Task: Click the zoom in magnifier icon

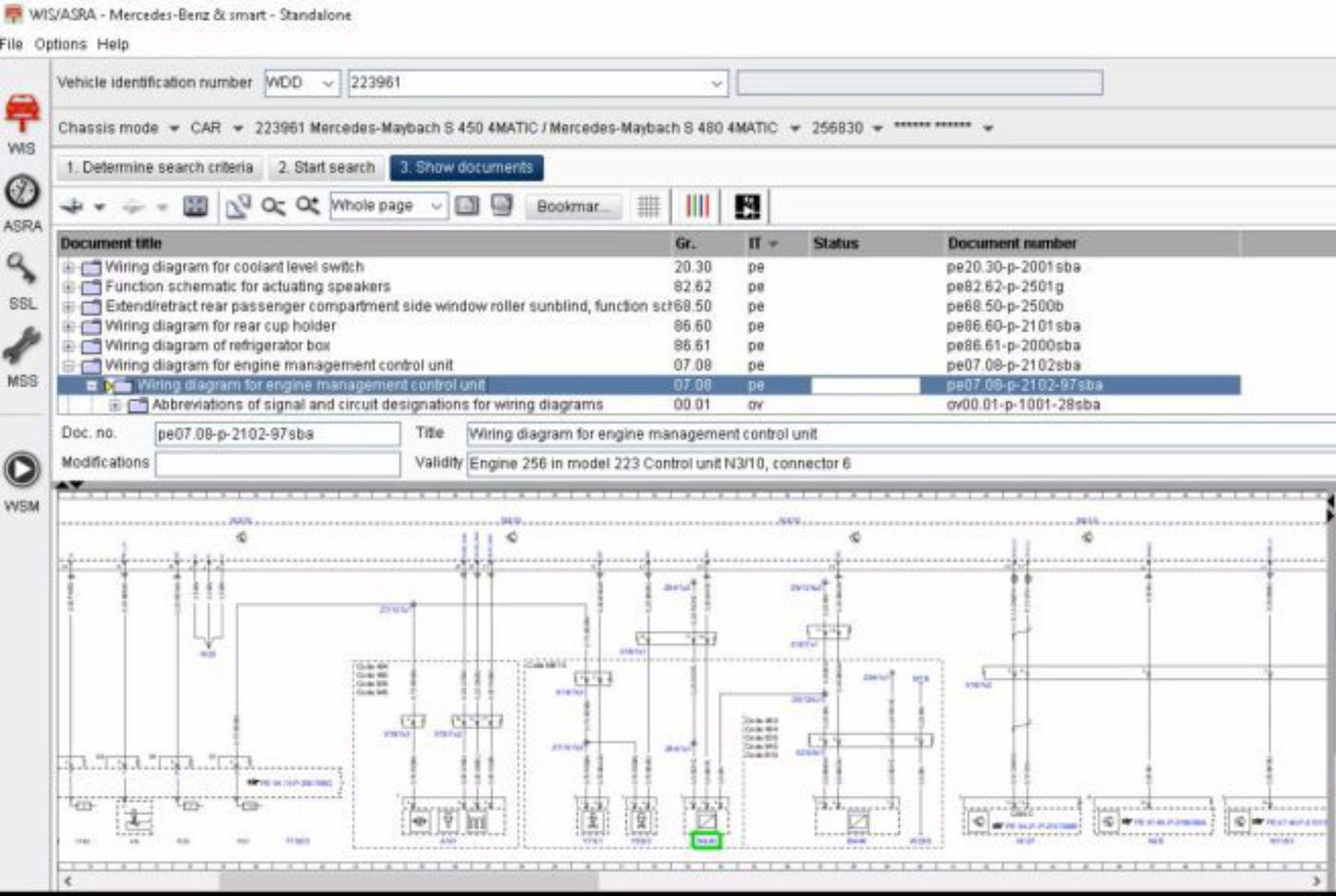Action: coord(308,206)
